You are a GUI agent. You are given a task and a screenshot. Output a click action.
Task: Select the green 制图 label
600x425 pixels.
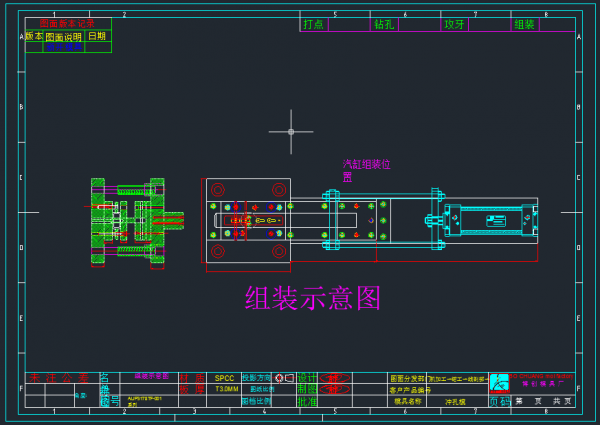307,389
